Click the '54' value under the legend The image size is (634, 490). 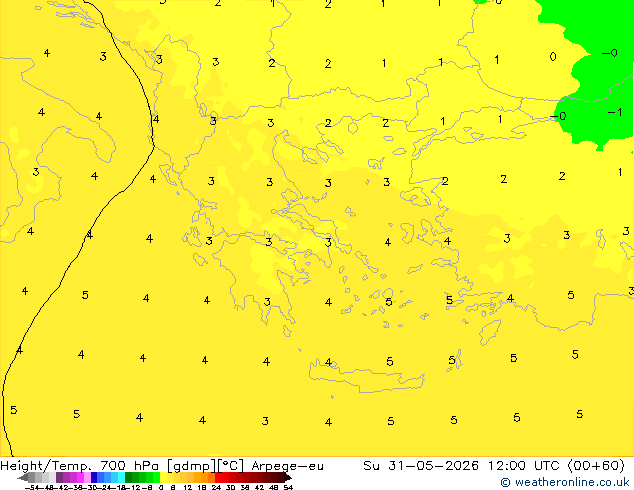(288, 487)
